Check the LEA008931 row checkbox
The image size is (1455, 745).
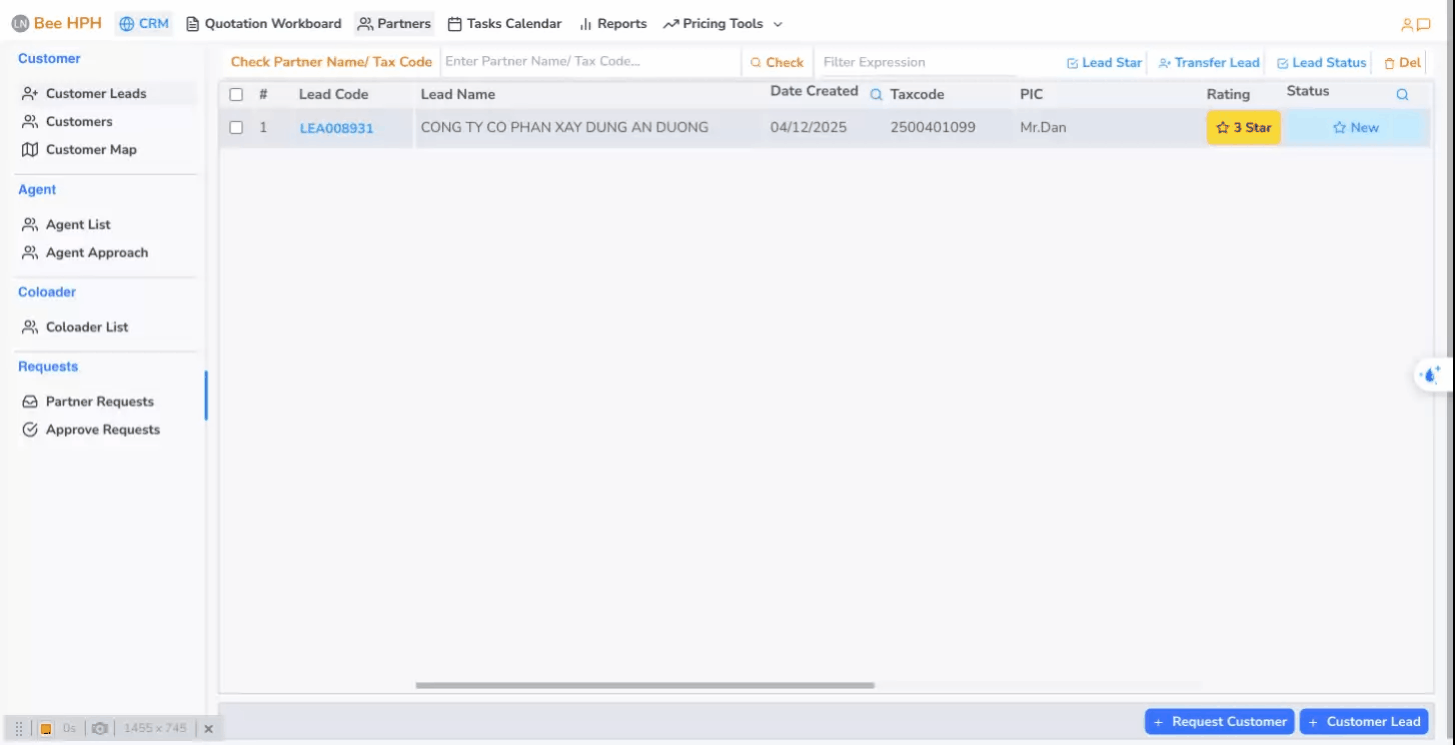point(236,128)
